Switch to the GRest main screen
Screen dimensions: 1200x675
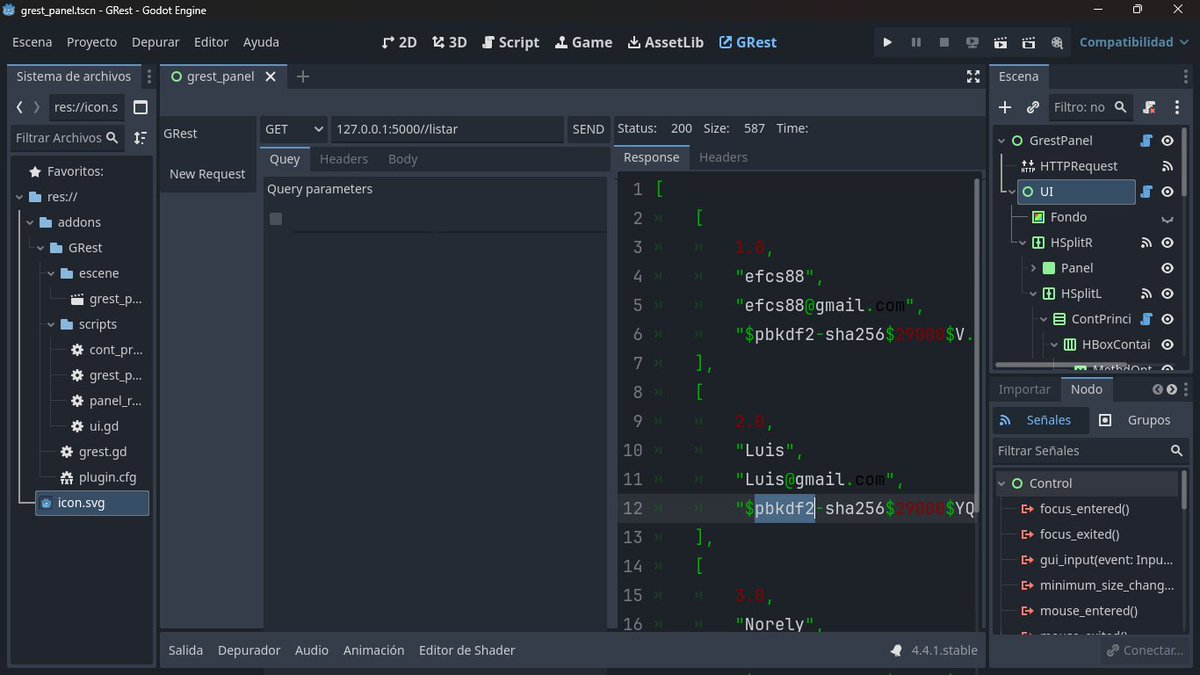pos(747,42)
